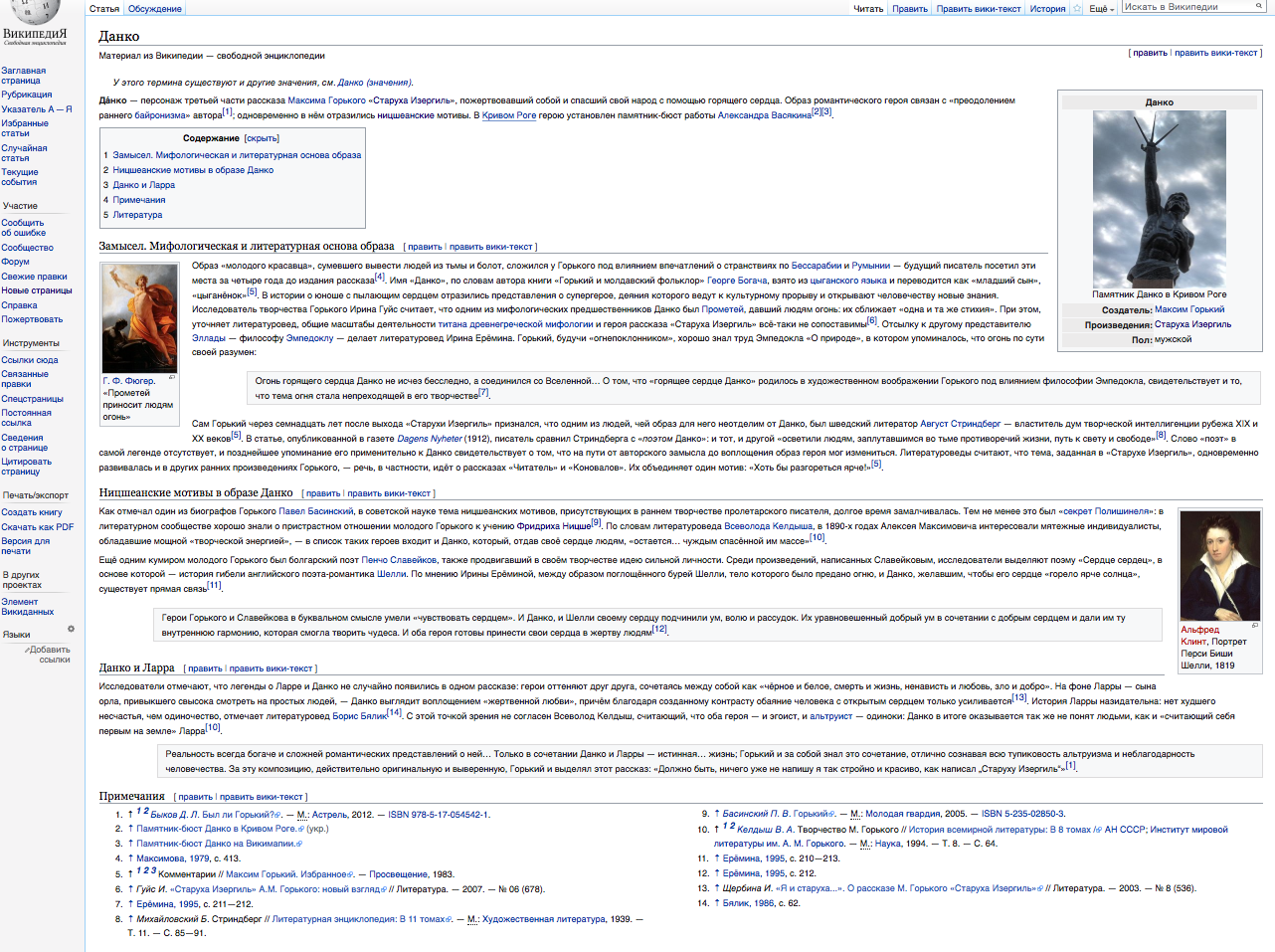Screen dimensions: 1275x952
Task: Click Добавить ссылки under Языки
Action: pyautogui.click(x=51, y=655)
